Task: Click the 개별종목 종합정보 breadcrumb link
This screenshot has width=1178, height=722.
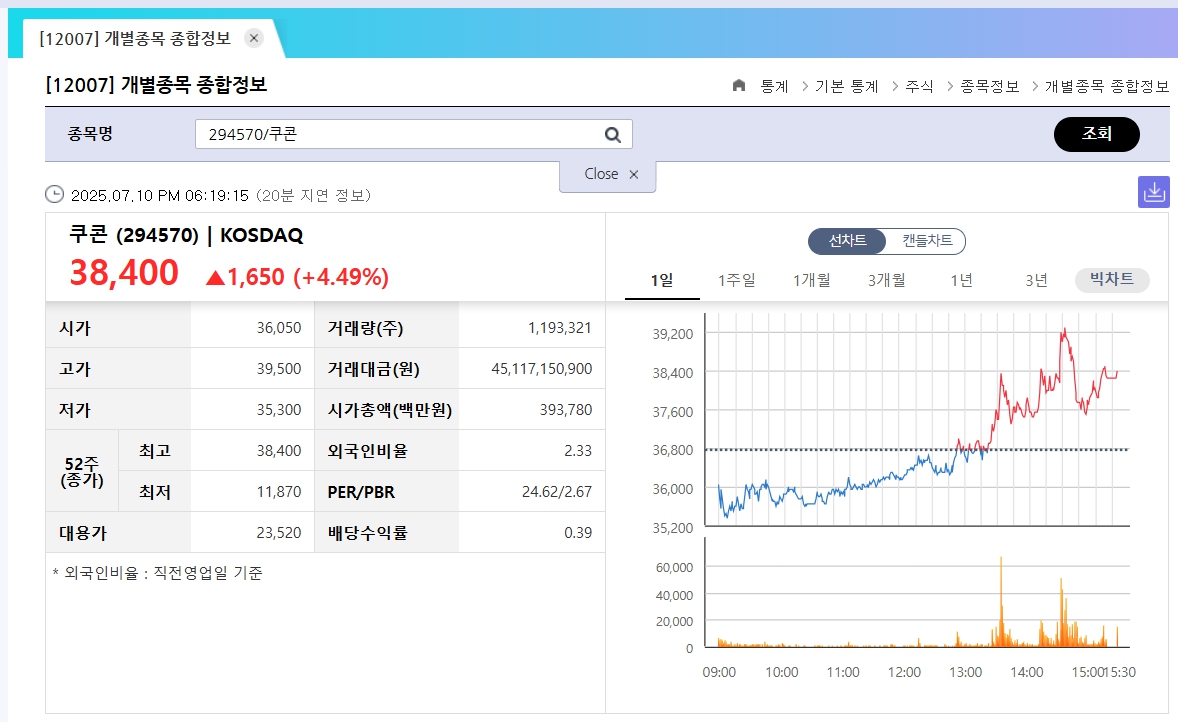Action: tap(1107, 86)
